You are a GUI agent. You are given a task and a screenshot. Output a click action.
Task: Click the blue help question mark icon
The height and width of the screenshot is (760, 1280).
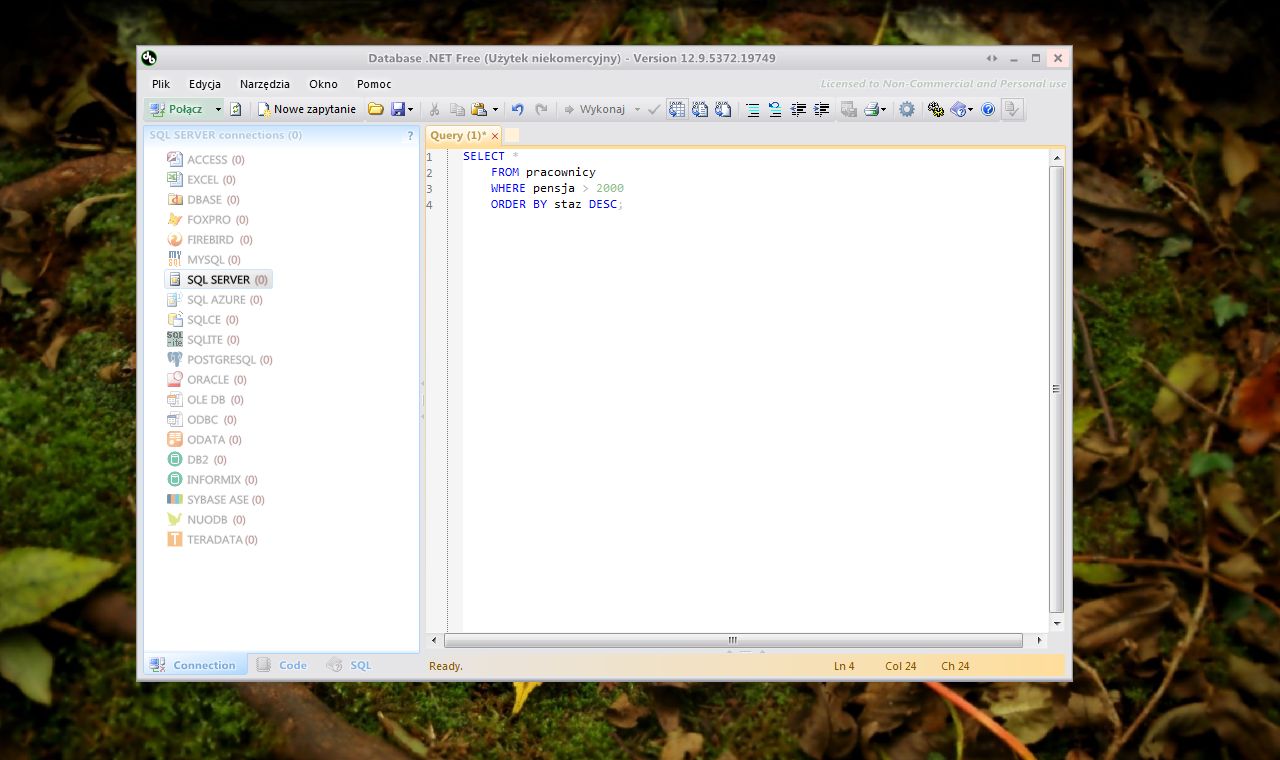click(988, 109)
